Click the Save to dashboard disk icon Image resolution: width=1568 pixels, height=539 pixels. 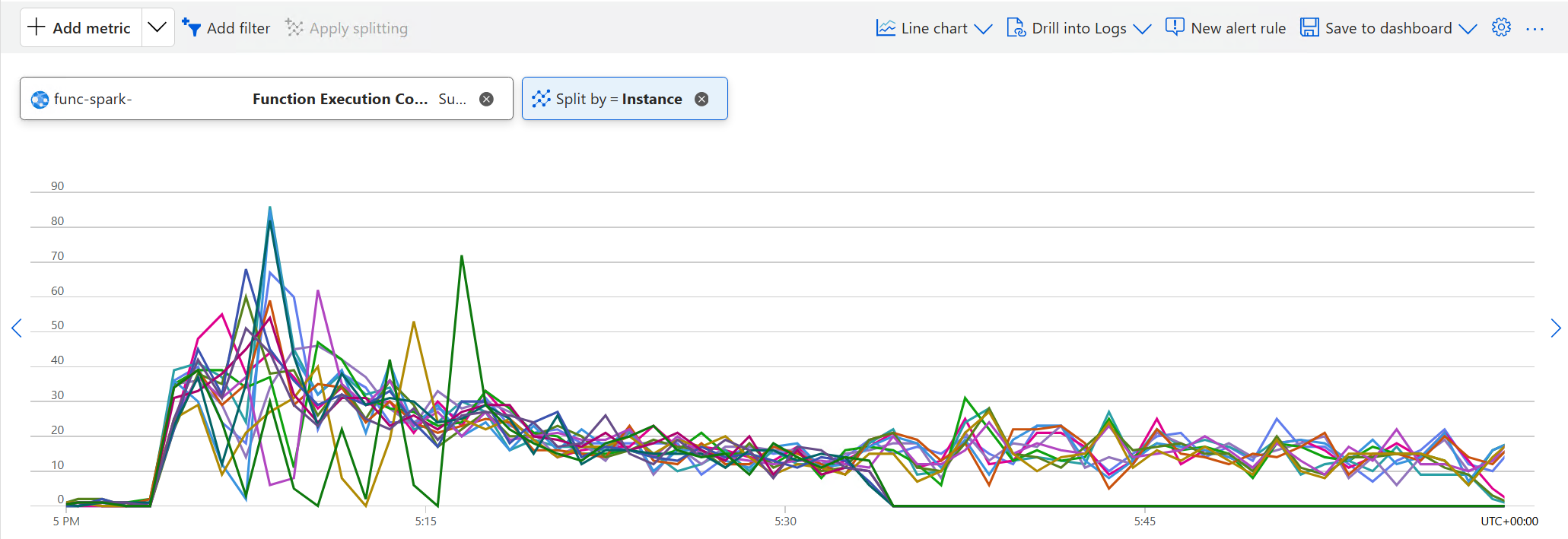1309,27
